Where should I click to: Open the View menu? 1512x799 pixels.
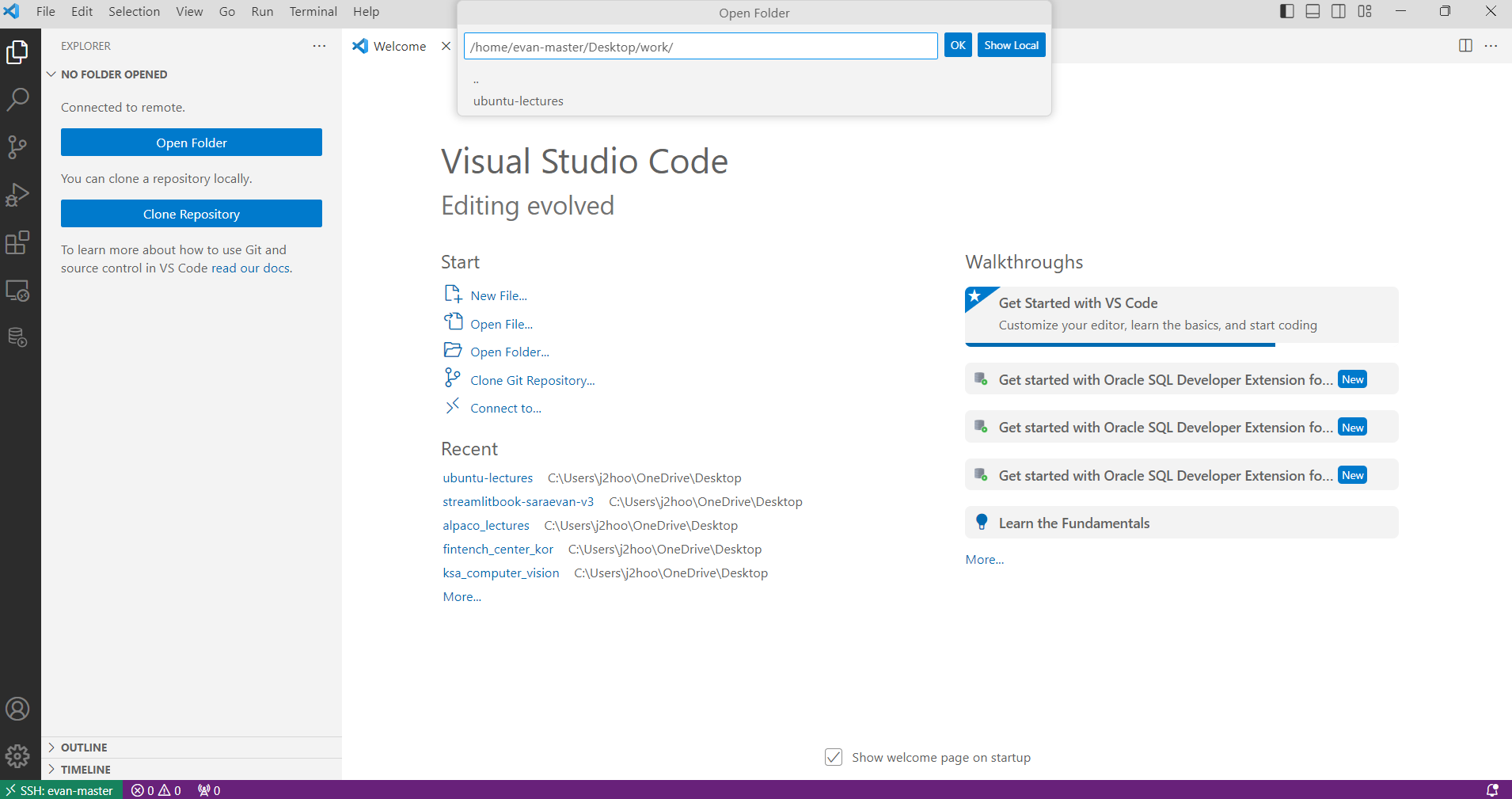pyautogui.click(x=190, y=11)
